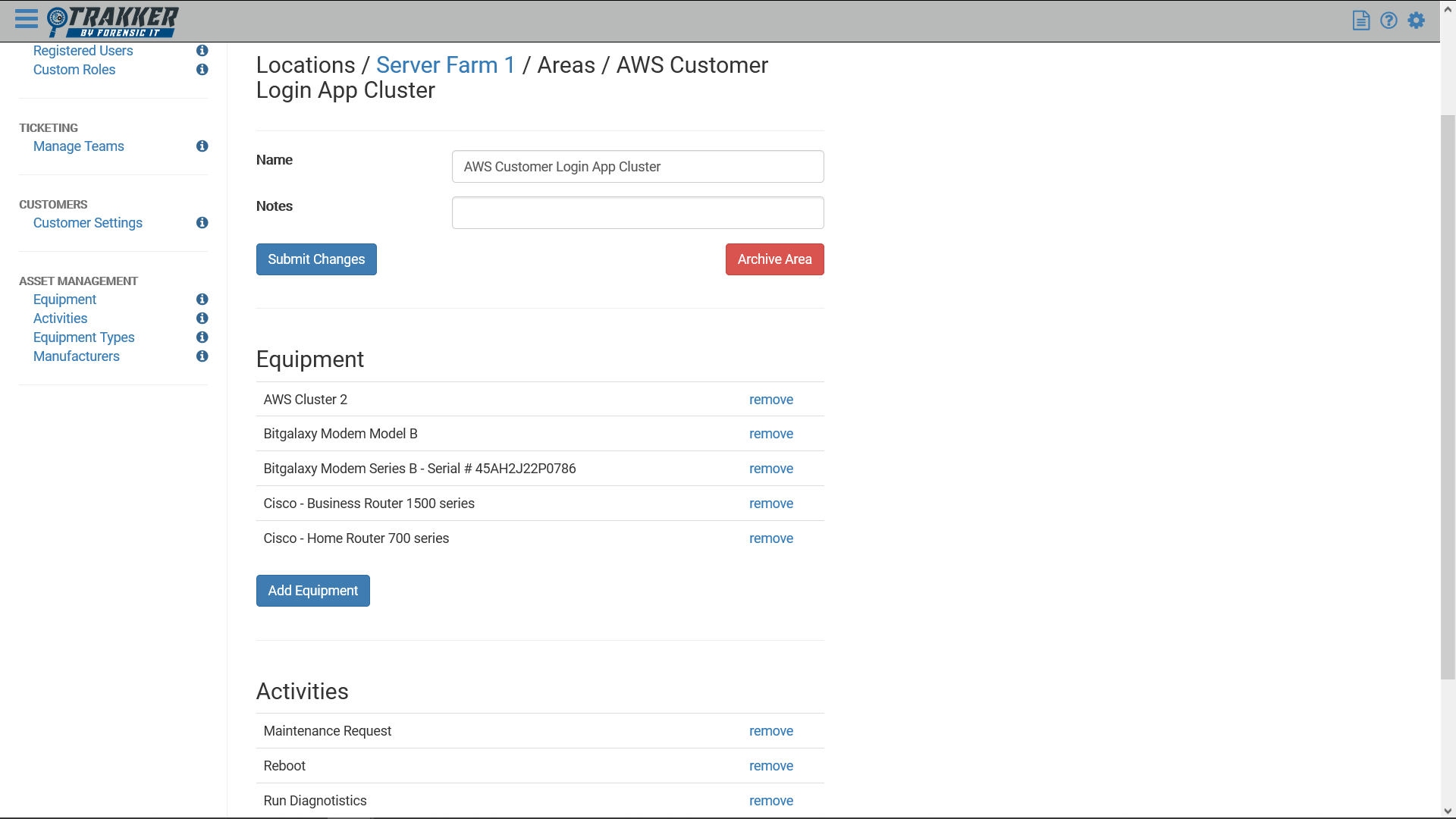This screenshot has height=819, width=1456.
Task: Open the Server Farm 1 breadcrumb link
Action: tap(445, 65)
